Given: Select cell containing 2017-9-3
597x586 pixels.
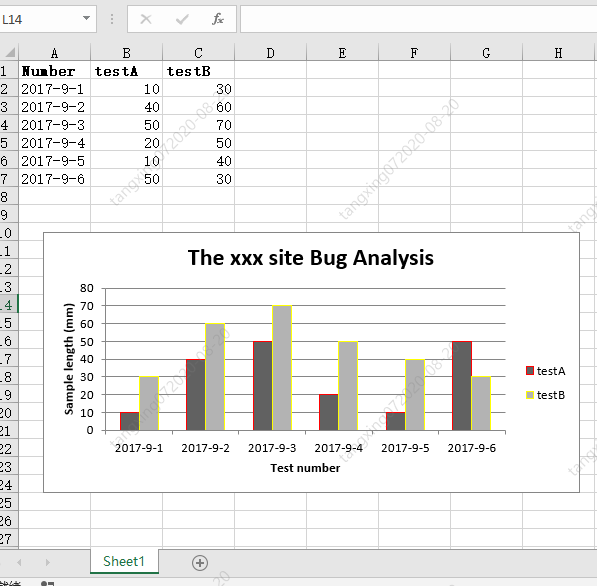Looking at the screenshot, I should (54, 125).
